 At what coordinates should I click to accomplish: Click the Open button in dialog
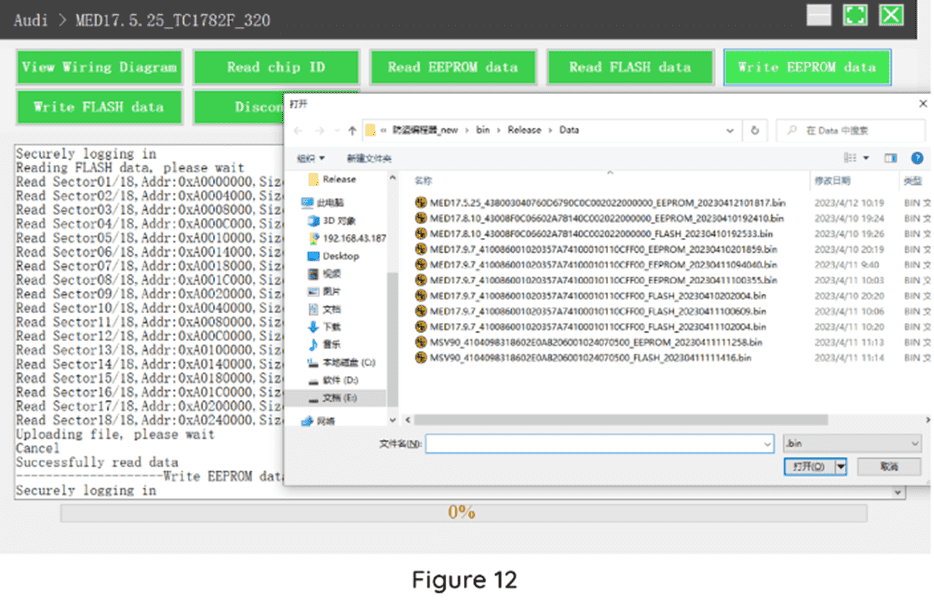810,466
